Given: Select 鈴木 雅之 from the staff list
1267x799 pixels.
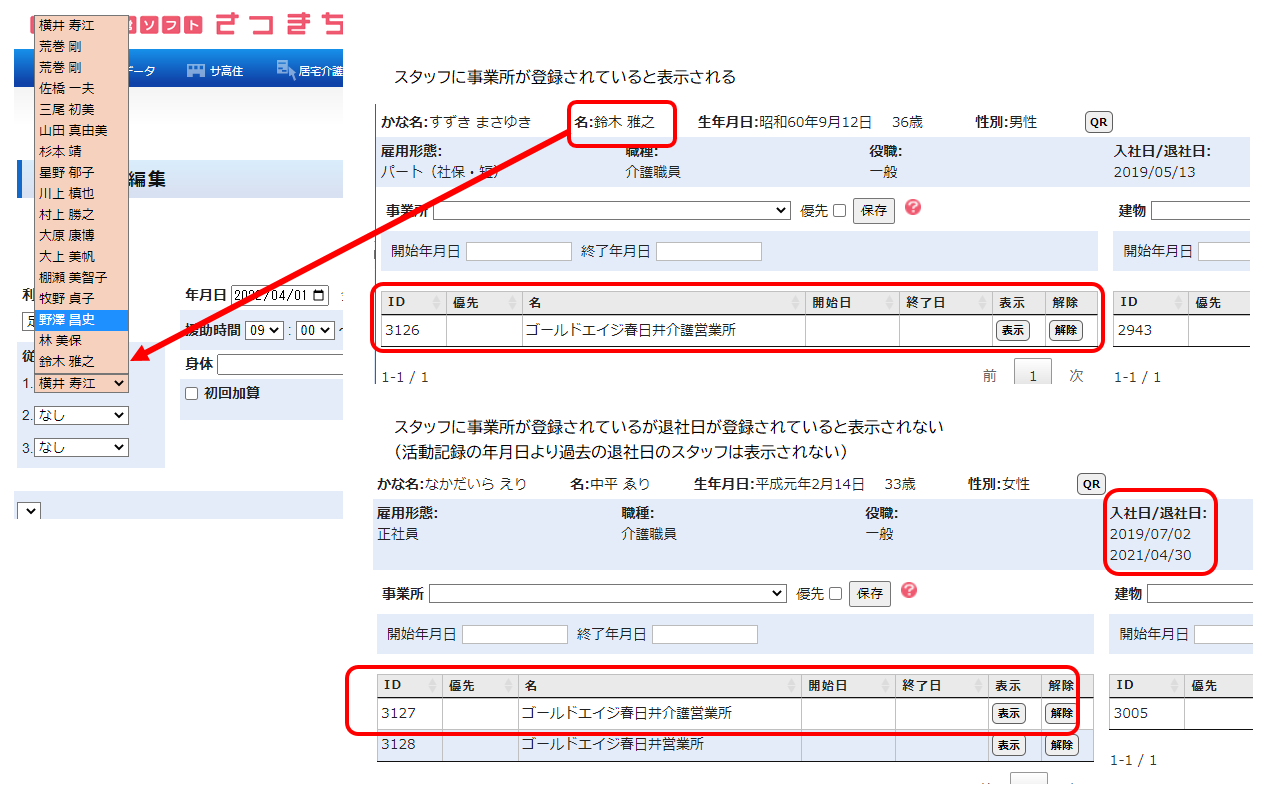Looking at the screenshot, I should tap(67, 361).
